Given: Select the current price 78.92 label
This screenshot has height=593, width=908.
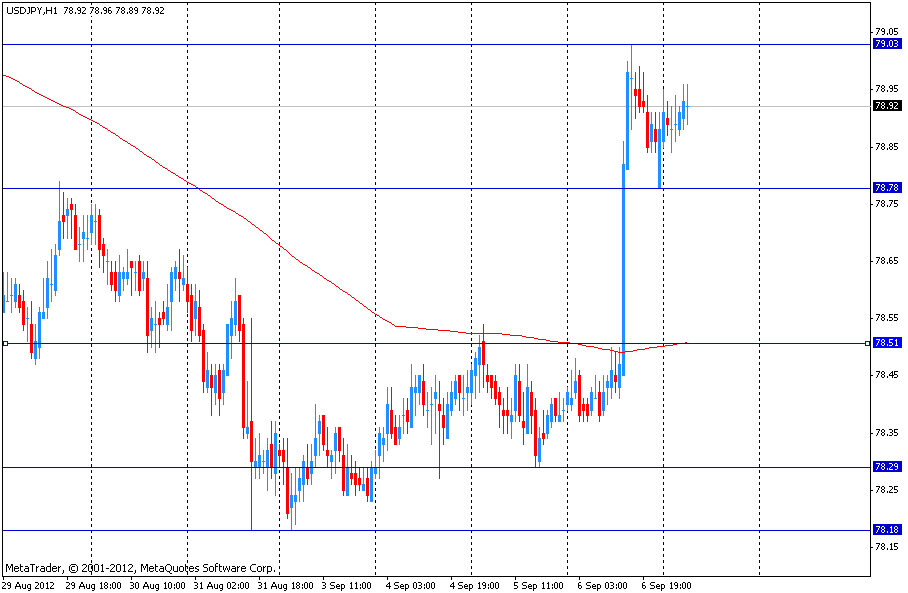Looking at the screenshot, I should point(887,106).
